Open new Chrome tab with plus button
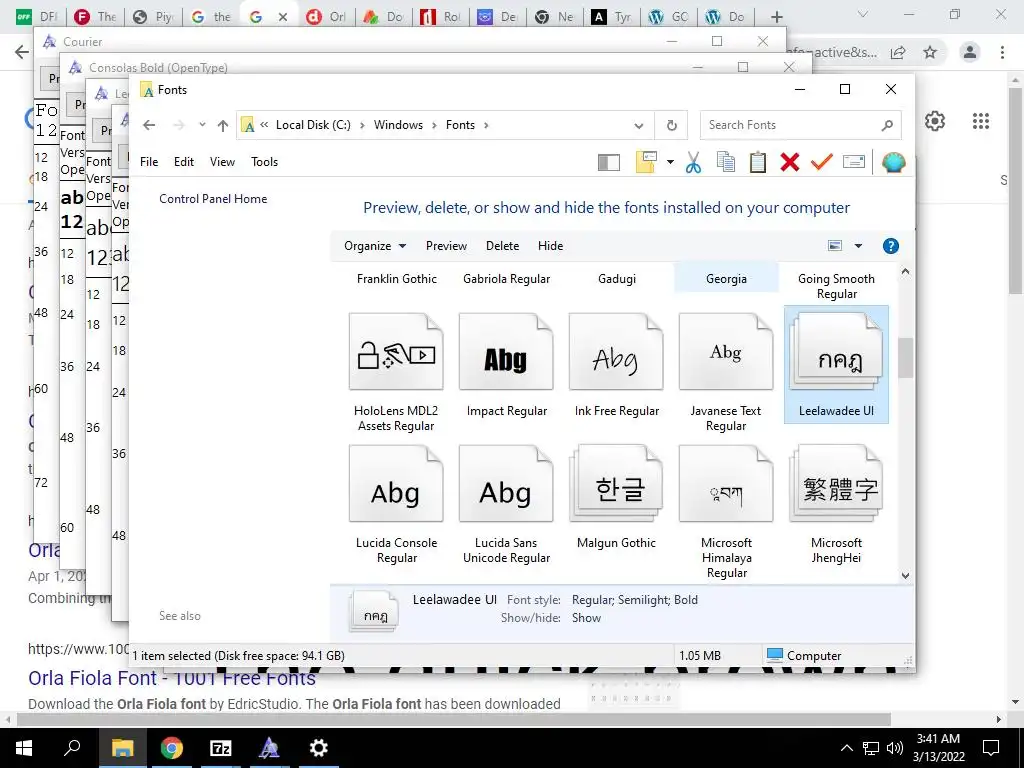The width and height of the screenshot is (1024, 768). pos(776,17)
